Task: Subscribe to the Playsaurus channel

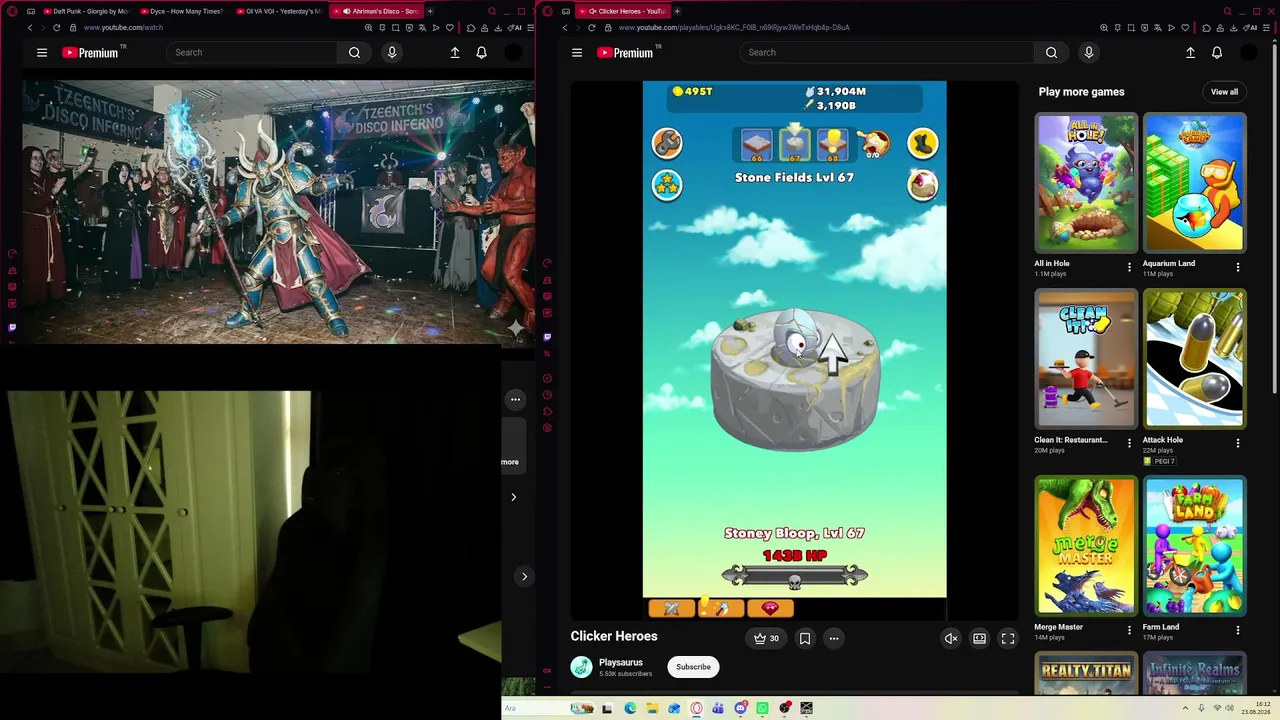Action: point(693,667)
